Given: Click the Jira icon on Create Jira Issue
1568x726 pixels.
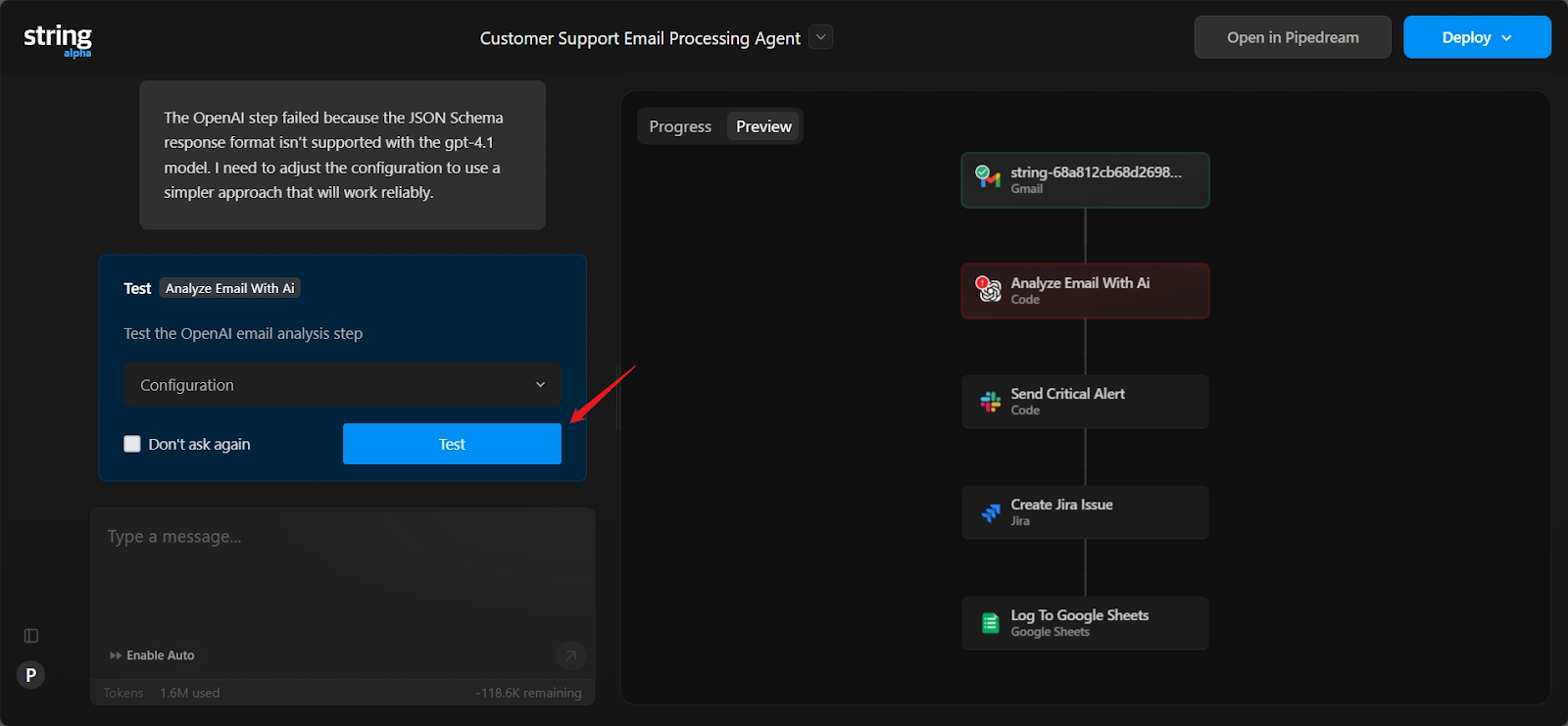Looking at the screenshot, I should click(x=991, y=512).
